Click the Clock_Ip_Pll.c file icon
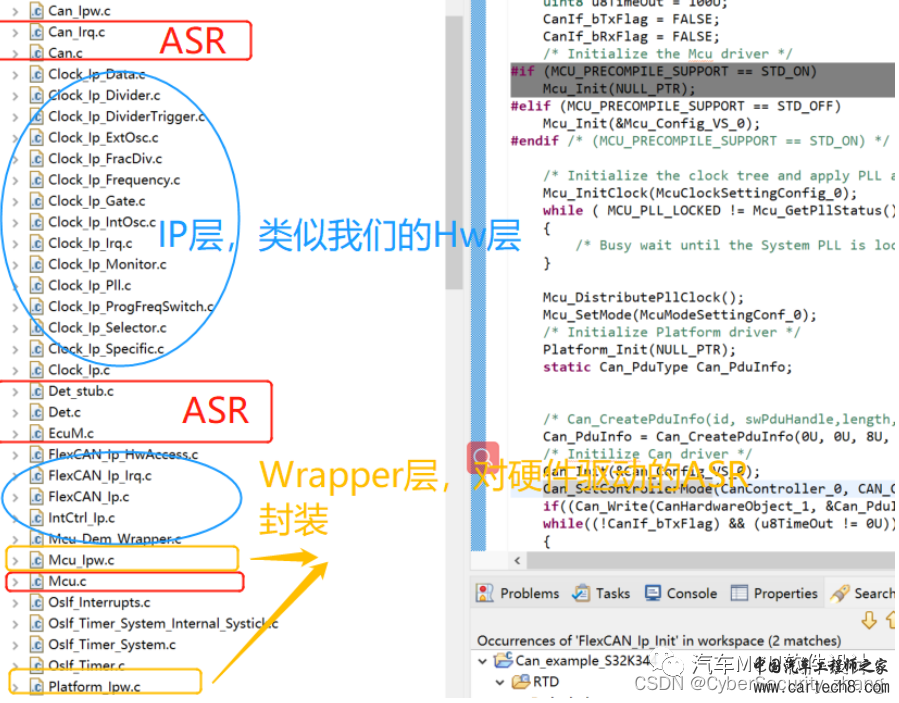 37,286
